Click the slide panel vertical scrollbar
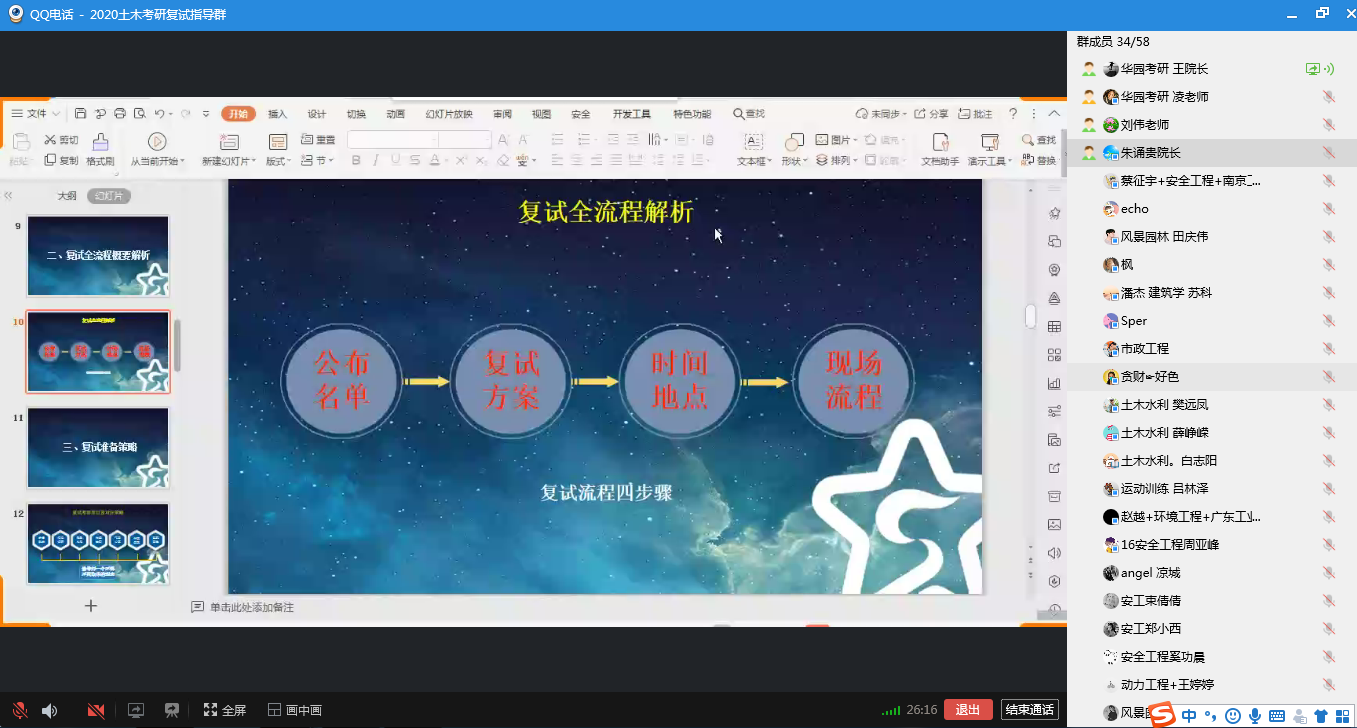 tap(178, 345)
